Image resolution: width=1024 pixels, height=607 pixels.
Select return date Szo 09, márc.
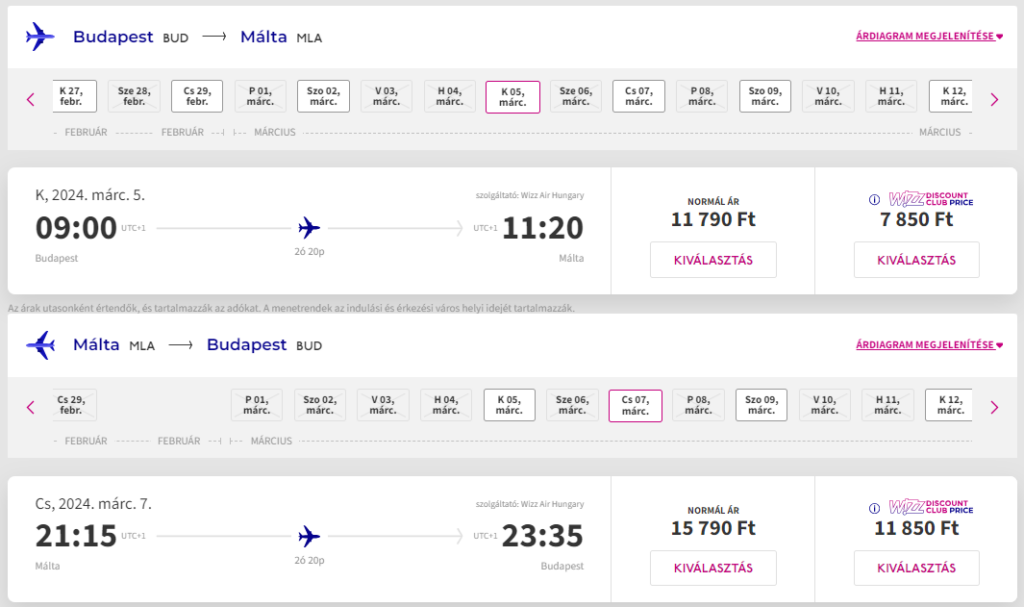coord(761,405)
